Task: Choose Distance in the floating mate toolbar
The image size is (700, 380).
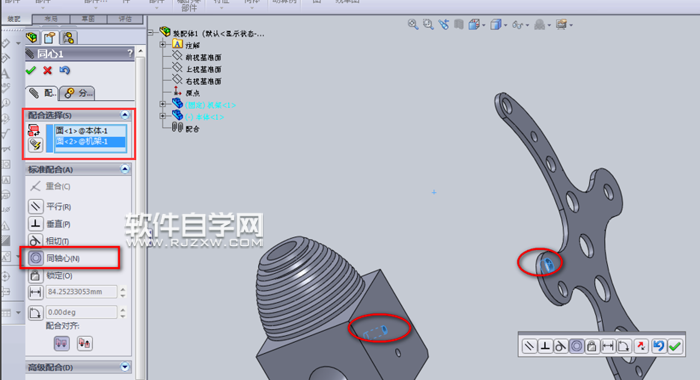Action: [608, 346]
